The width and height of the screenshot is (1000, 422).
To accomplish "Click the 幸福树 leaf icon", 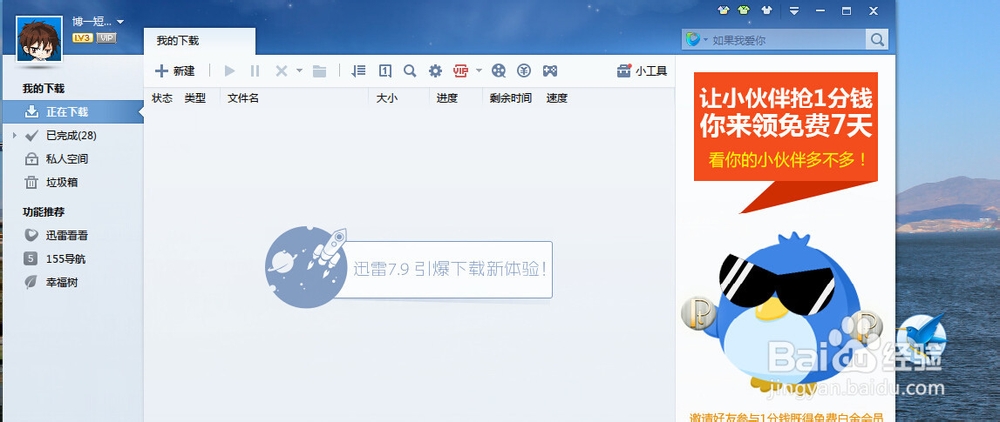I will click(x=31, y=282).
